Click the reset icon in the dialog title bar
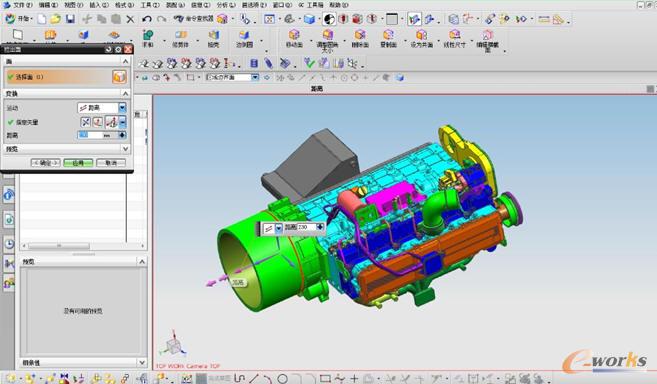 [x=109, y=49]
